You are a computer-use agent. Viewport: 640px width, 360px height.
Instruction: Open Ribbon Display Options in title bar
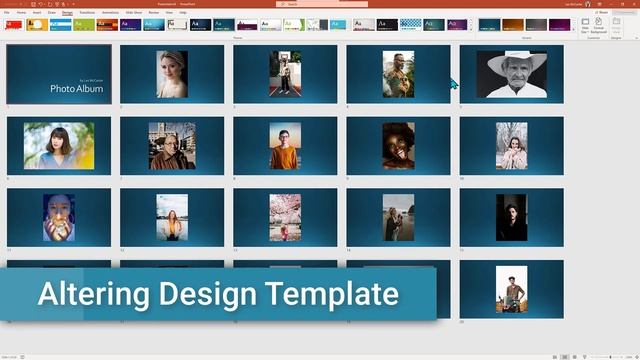pyautogui.click(x=599, y=4)
